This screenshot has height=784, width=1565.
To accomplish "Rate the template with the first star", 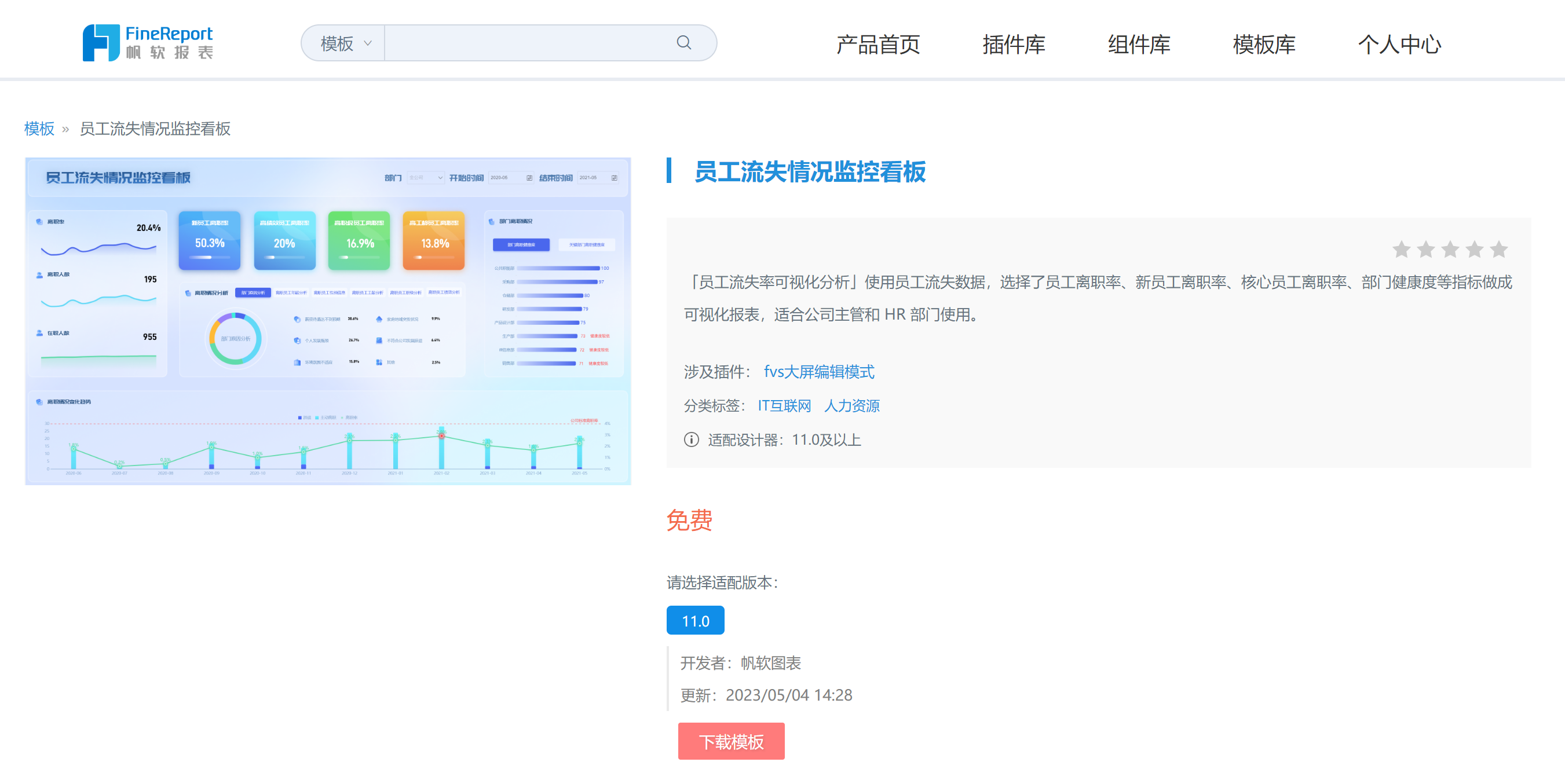I will pos(1401,249).
